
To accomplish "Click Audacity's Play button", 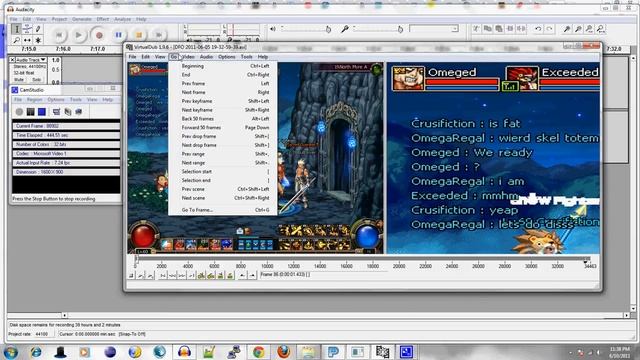I will tap(78, 35).
